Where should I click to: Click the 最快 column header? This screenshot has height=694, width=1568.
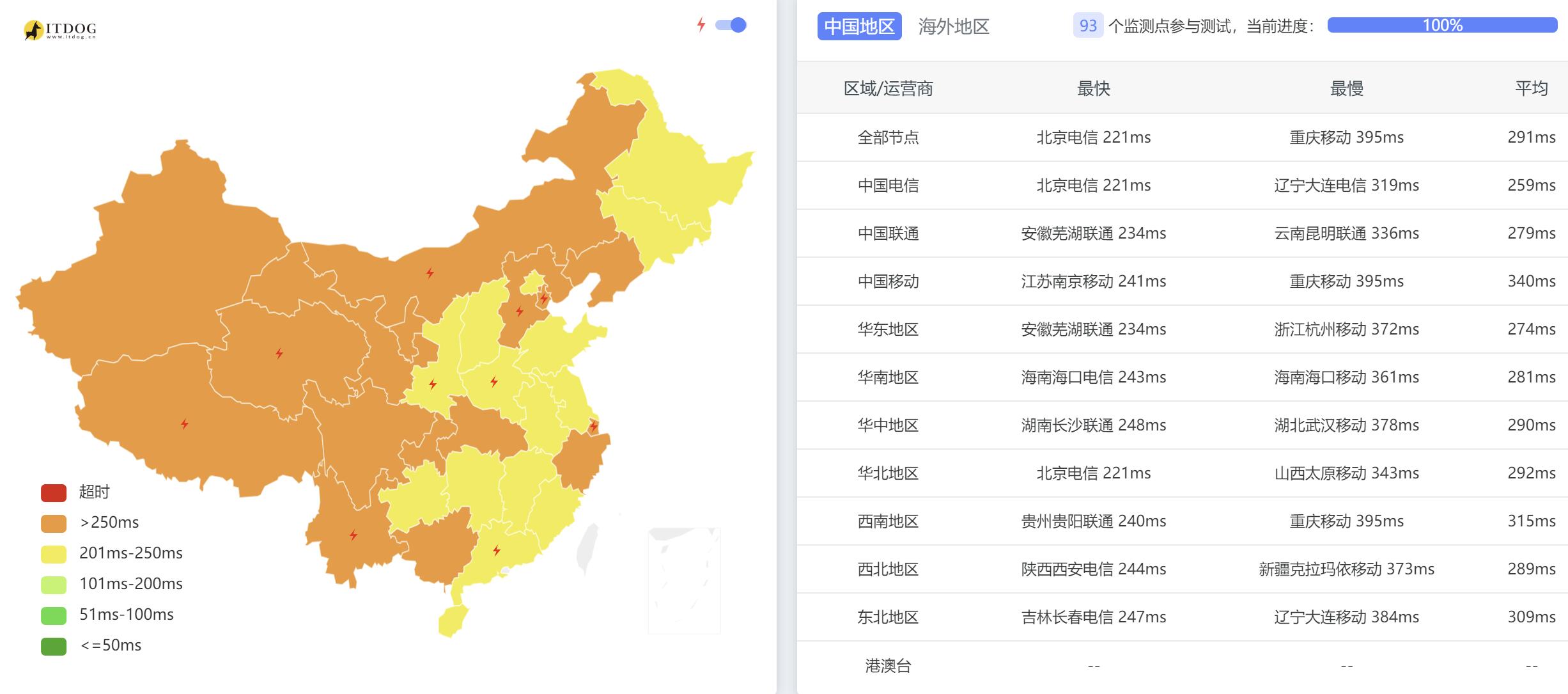pyautogui.click(x=1094, y=88)
